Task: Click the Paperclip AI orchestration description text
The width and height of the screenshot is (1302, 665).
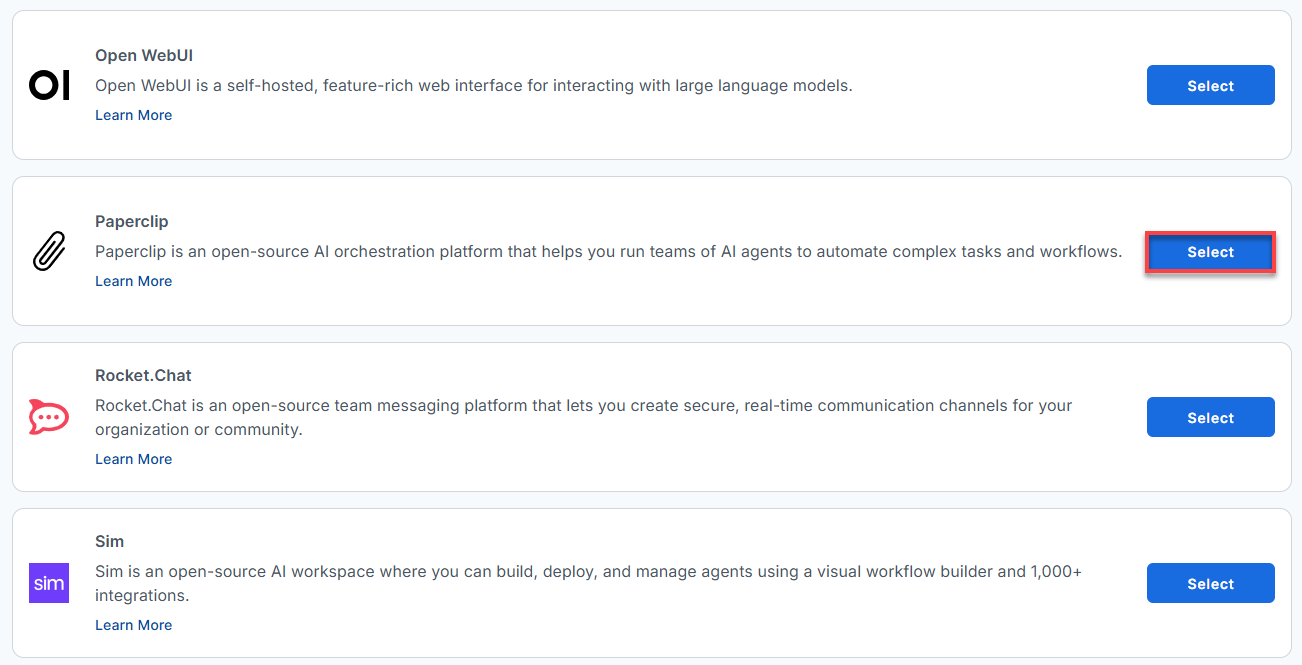Action: (609, 252)
